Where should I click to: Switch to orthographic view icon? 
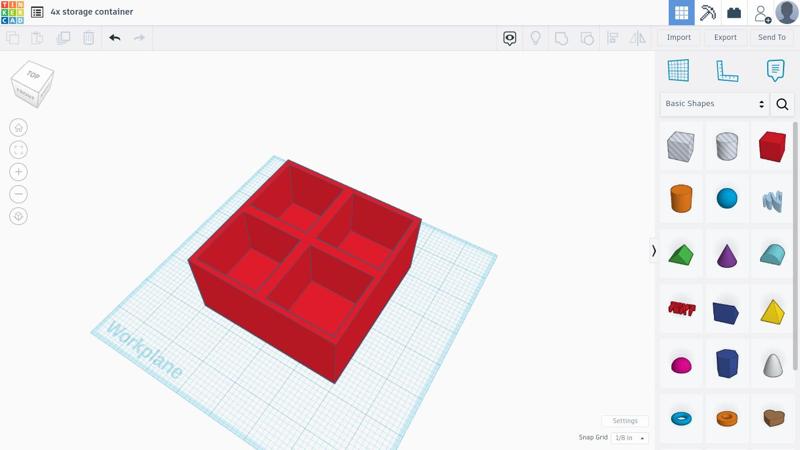pos(18,216)
